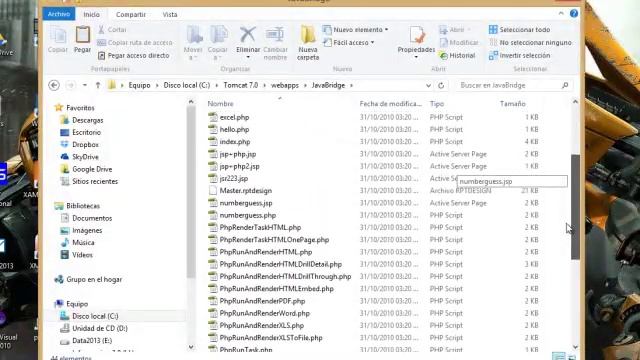Select the excel.php file icon

(x=213, y=117)
